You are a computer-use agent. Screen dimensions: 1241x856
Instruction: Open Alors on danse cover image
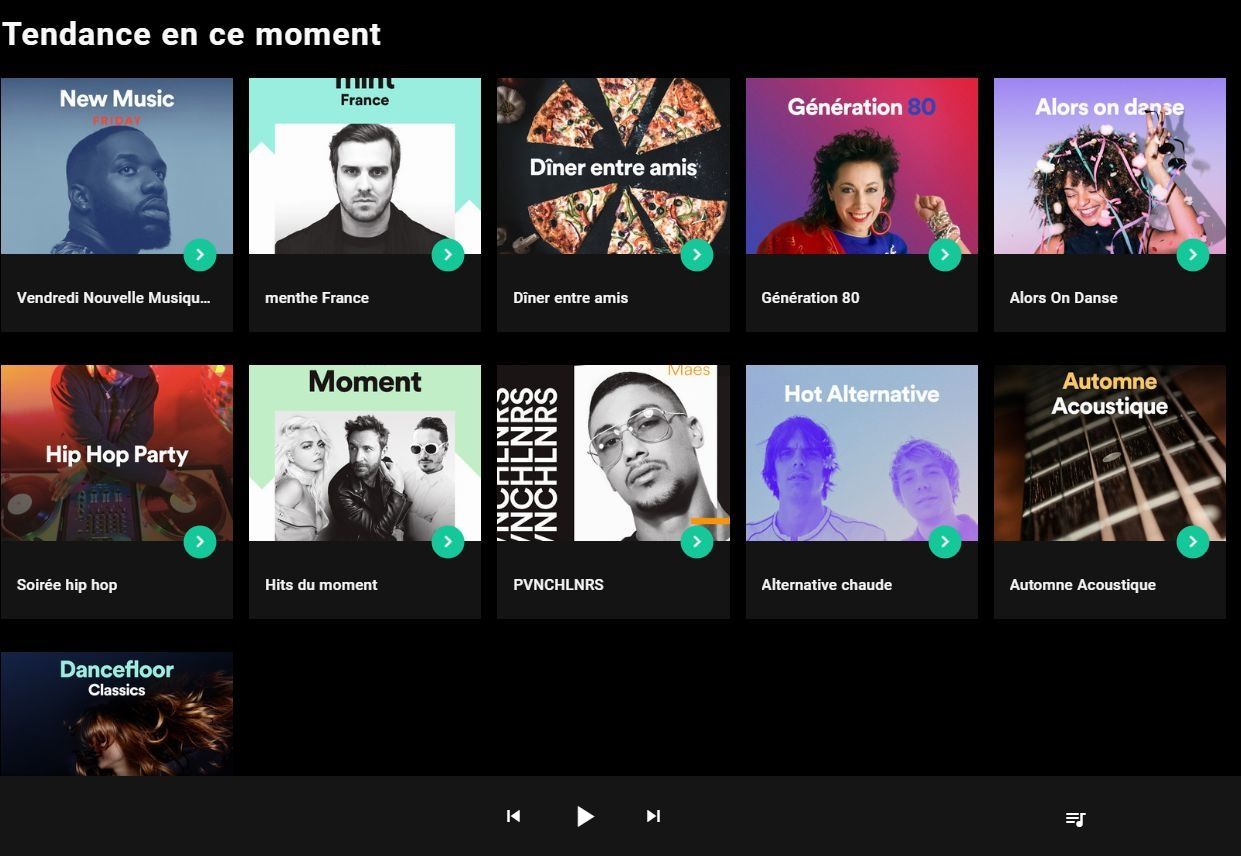(x=1110, y=166)
